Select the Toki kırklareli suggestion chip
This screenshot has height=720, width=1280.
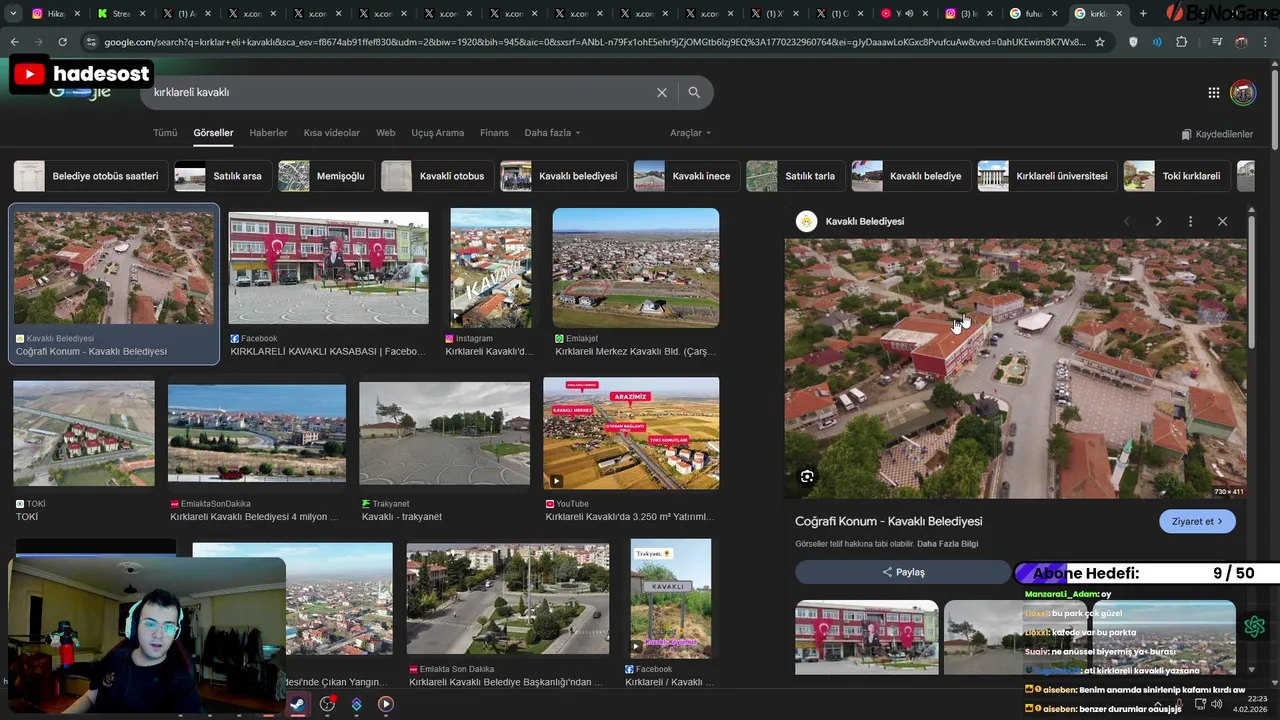pyautogui.click(x=1177, y=176)
